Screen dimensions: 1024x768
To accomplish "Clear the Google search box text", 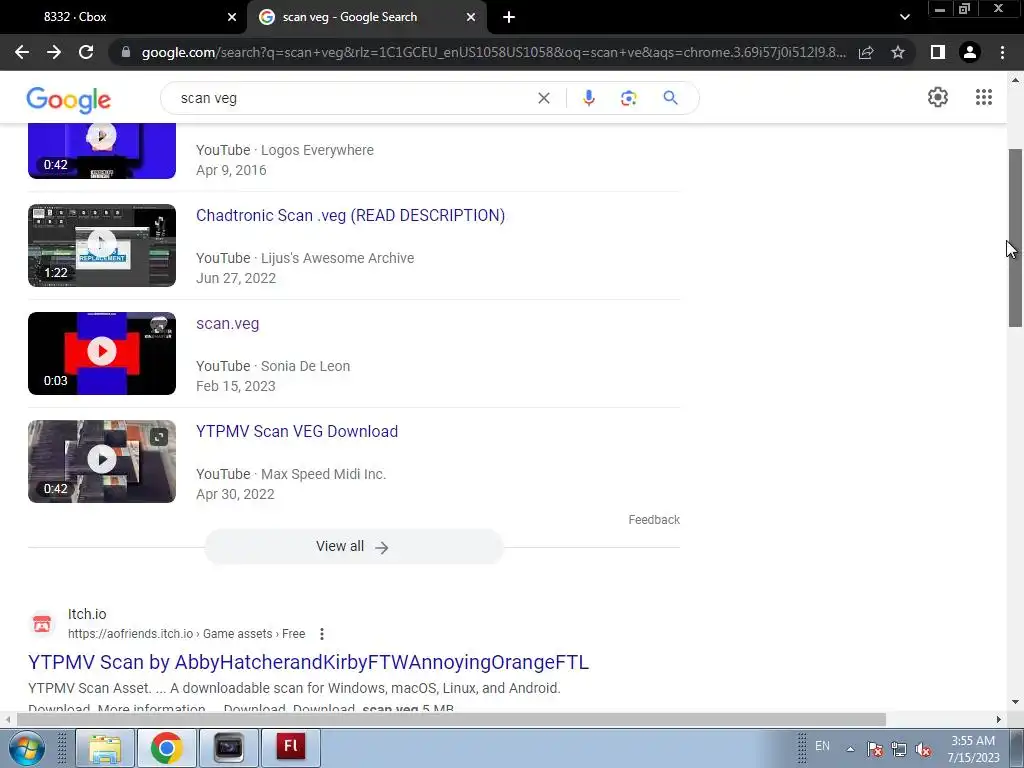I will 543,98.
